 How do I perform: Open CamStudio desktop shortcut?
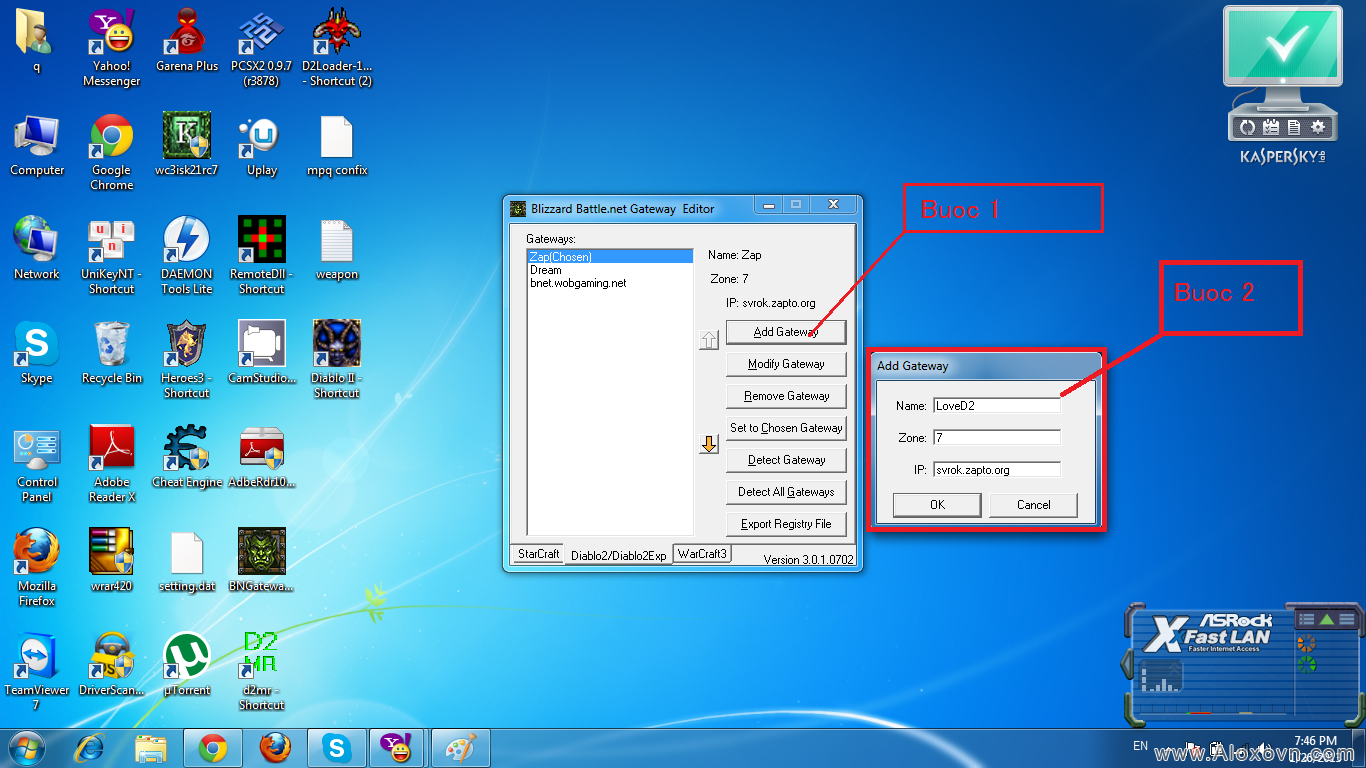(261, 352)
